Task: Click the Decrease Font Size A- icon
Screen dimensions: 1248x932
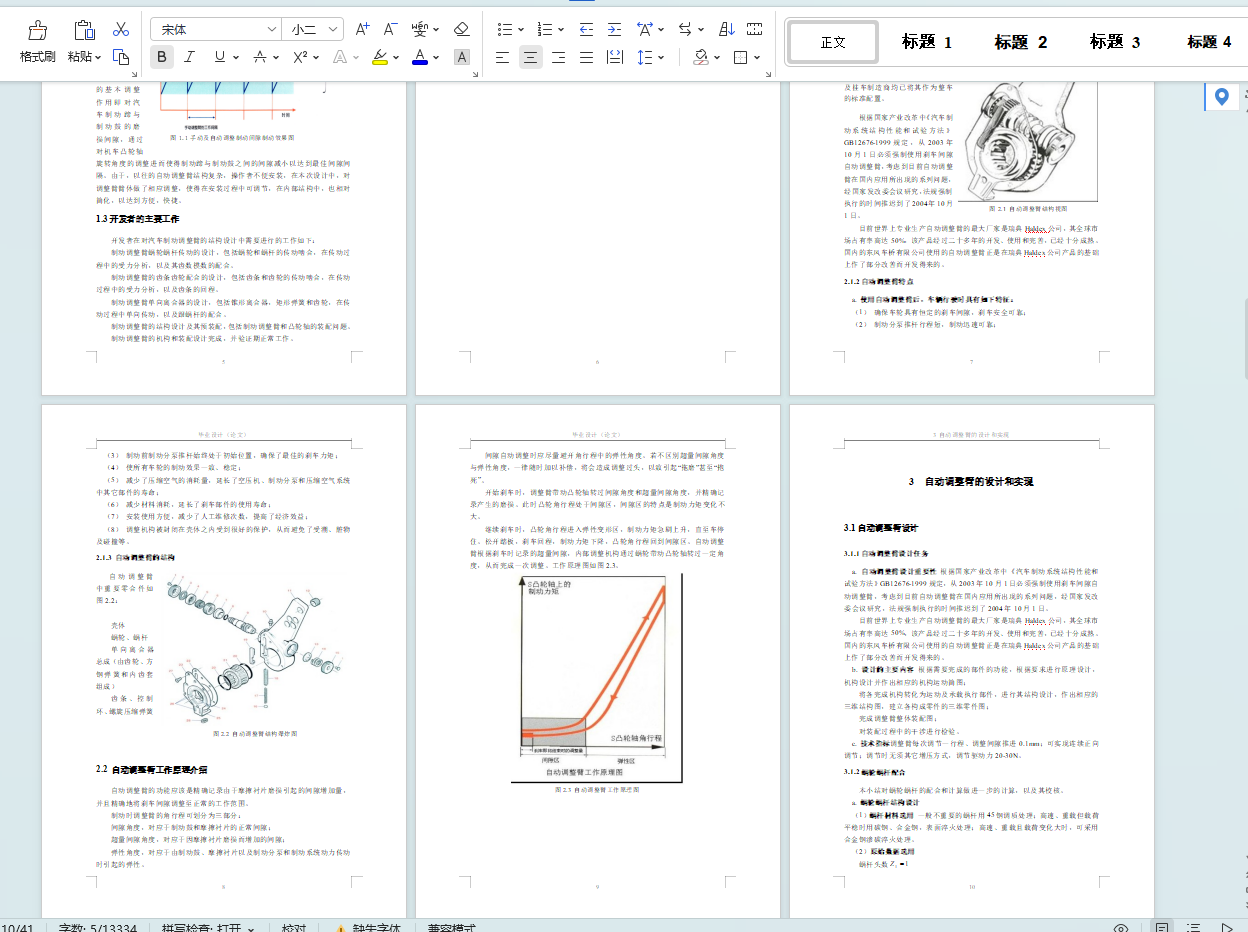Action: 391,30
